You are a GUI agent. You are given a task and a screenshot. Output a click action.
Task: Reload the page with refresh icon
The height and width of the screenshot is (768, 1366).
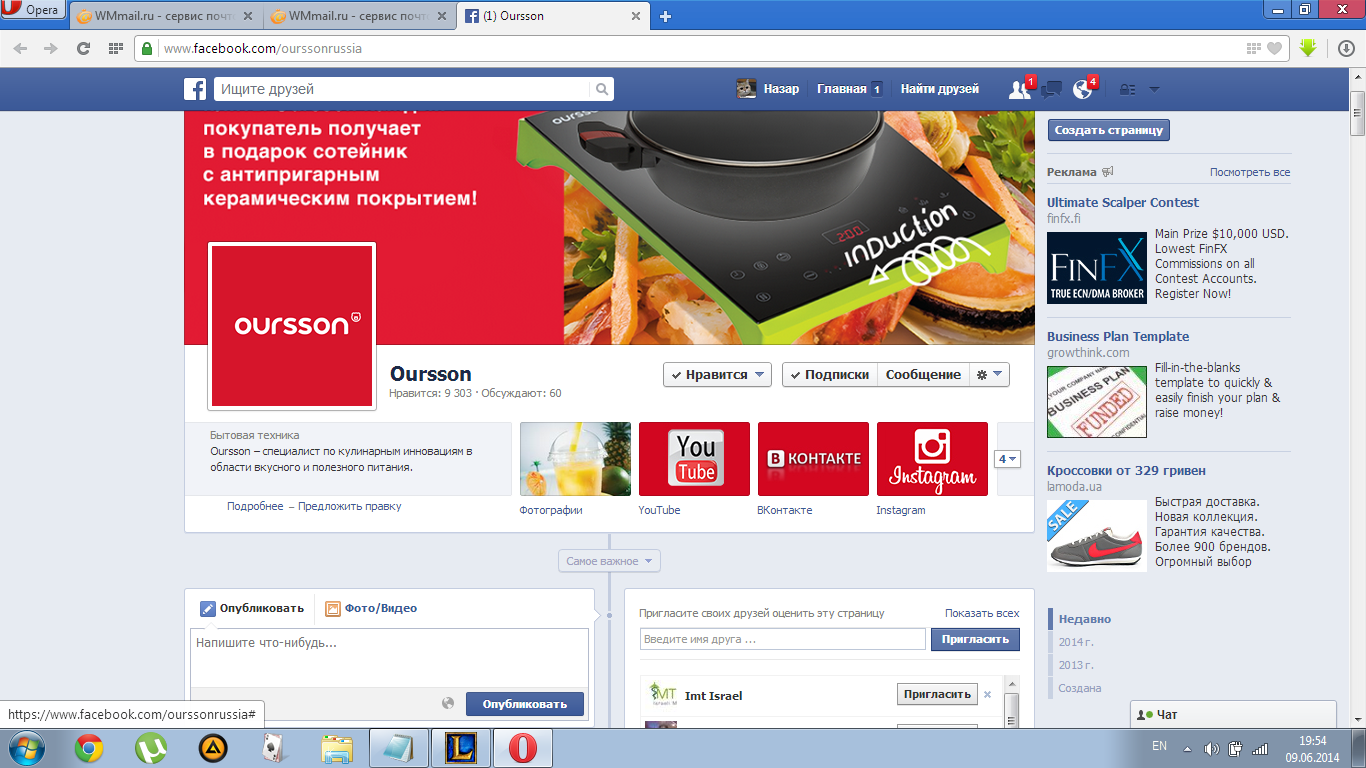click(x=84, y=48)
